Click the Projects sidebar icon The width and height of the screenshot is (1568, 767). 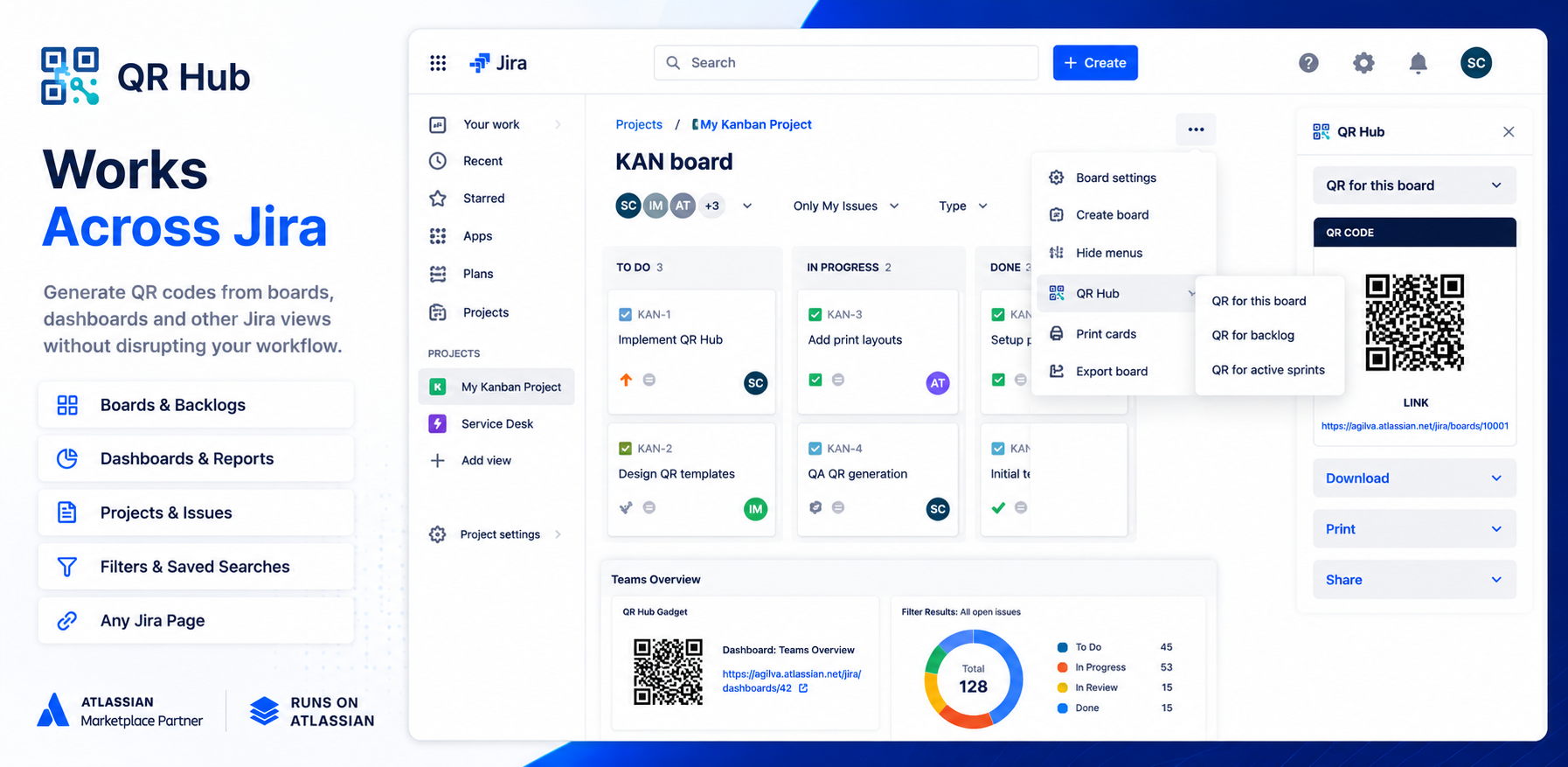pyautogui.click(x=438, y=312)
